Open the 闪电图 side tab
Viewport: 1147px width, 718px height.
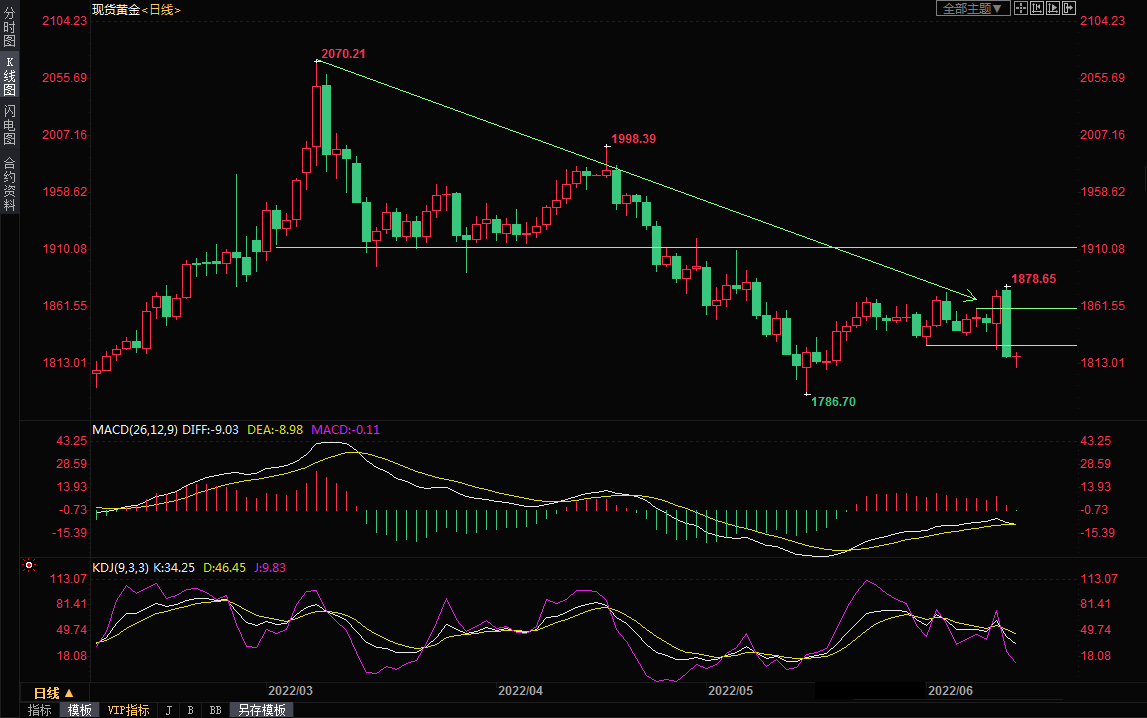[9, 125]
